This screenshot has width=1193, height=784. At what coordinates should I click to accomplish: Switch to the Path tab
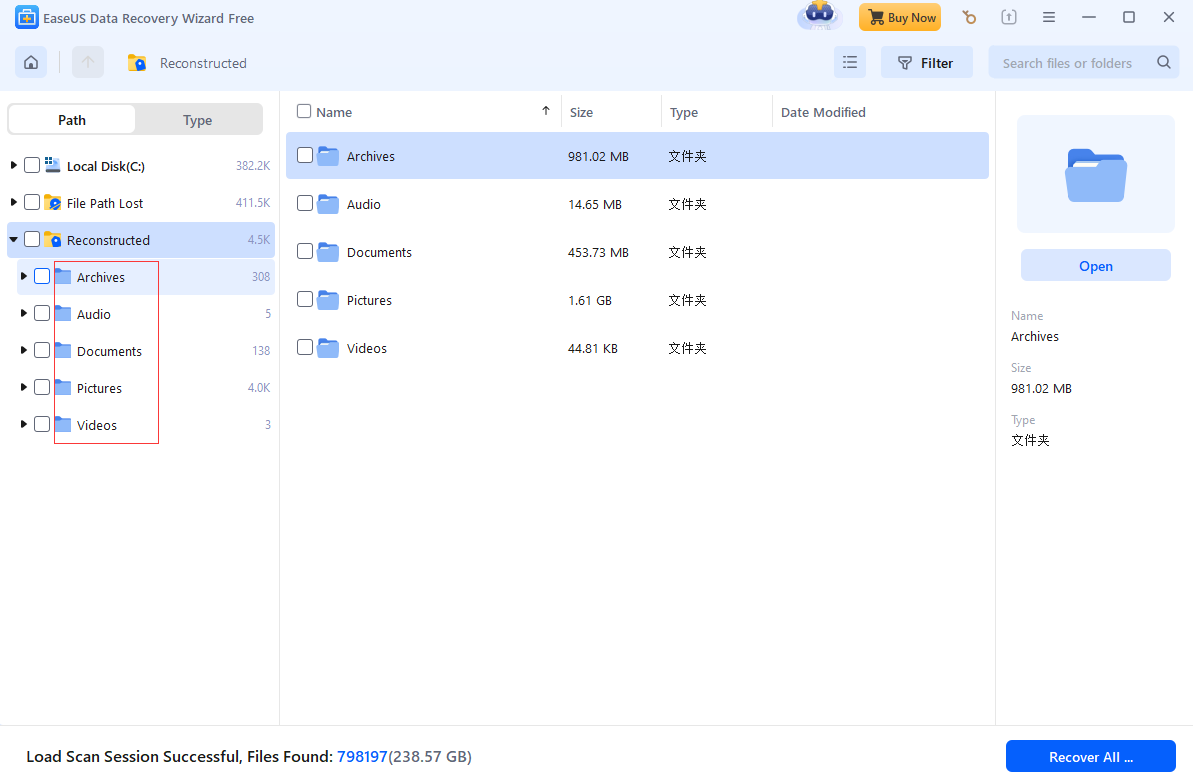coord(72,120)
